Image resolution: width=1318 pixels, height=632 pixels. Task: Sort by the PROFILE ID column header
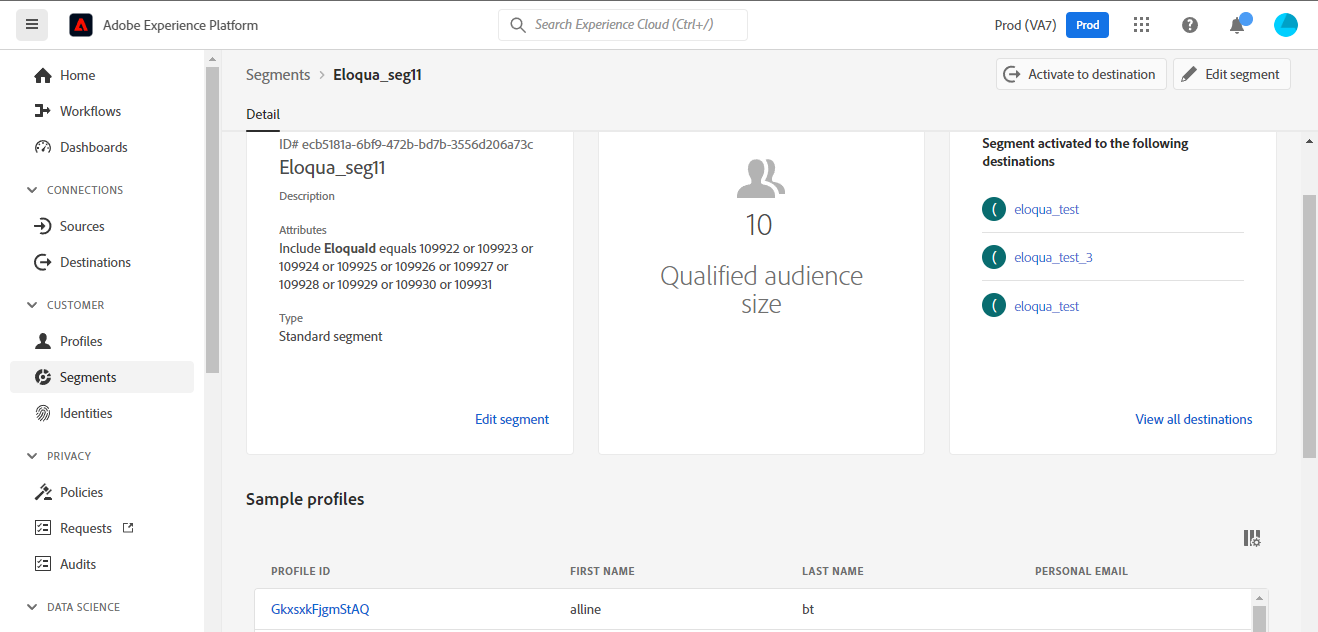click(x=300, y=571)
